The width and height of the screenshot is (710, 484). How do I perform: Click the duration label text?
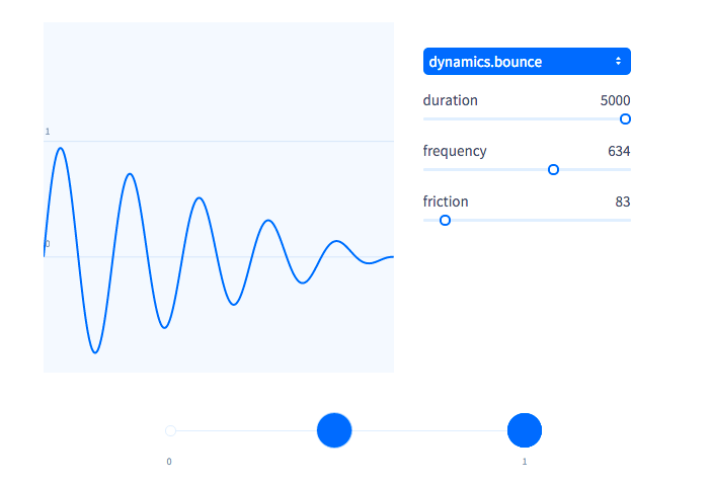tap(450, 100)
